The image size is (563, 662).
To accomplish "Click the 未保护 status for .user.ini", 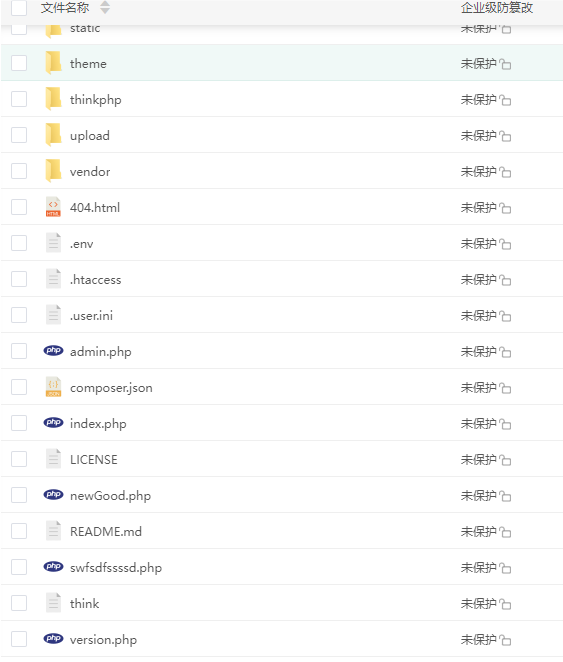I will point(479,316).
